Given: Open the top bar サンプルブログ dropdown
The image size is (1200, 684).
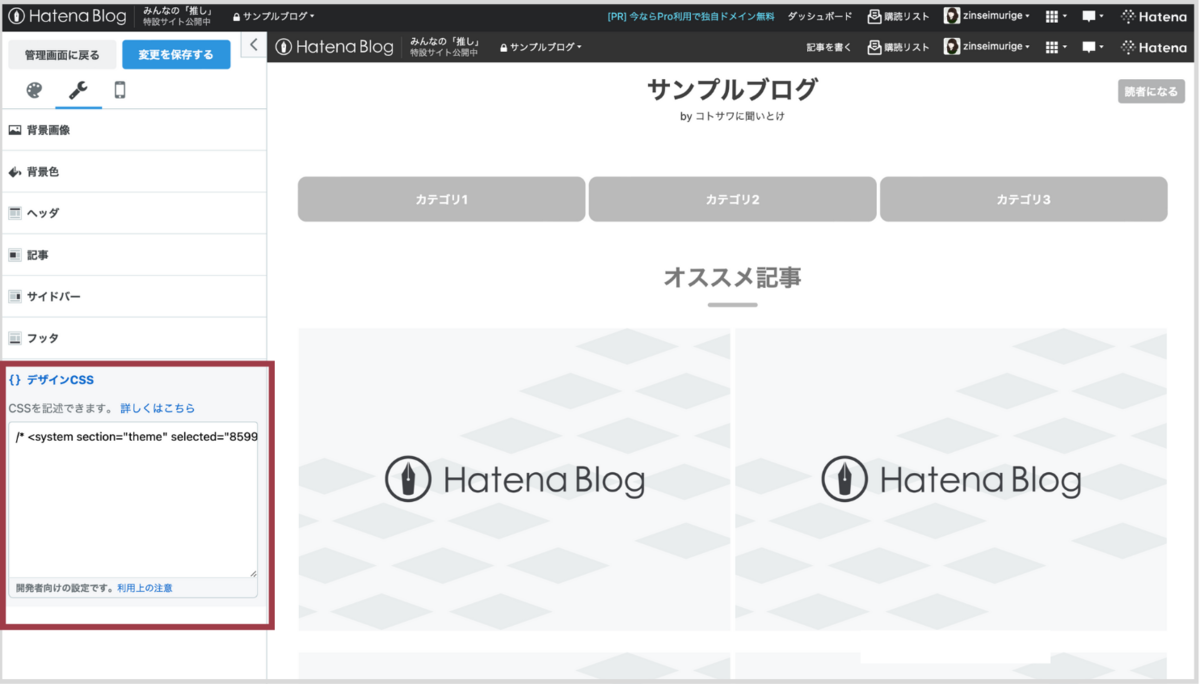Looking at the screenshot, I should click(x=274, y=17).
